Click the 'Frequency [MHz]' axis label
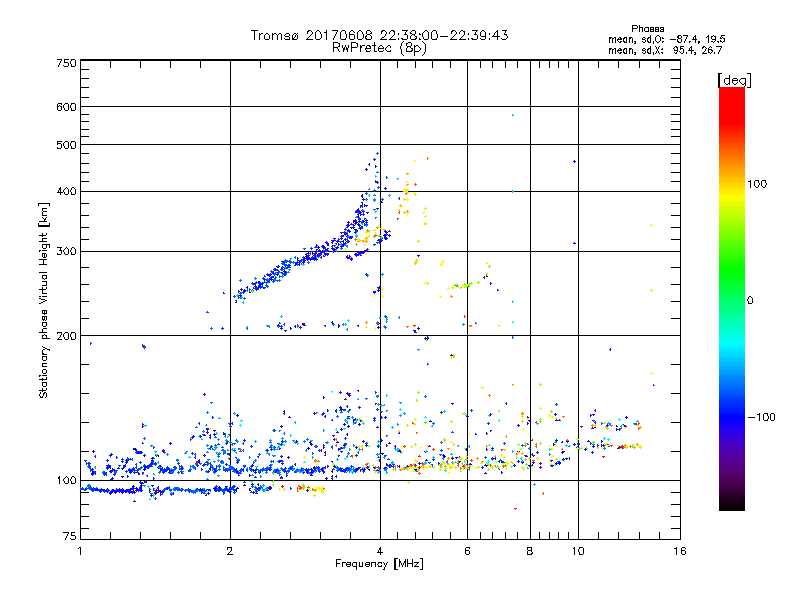 [x=379, y=564]
